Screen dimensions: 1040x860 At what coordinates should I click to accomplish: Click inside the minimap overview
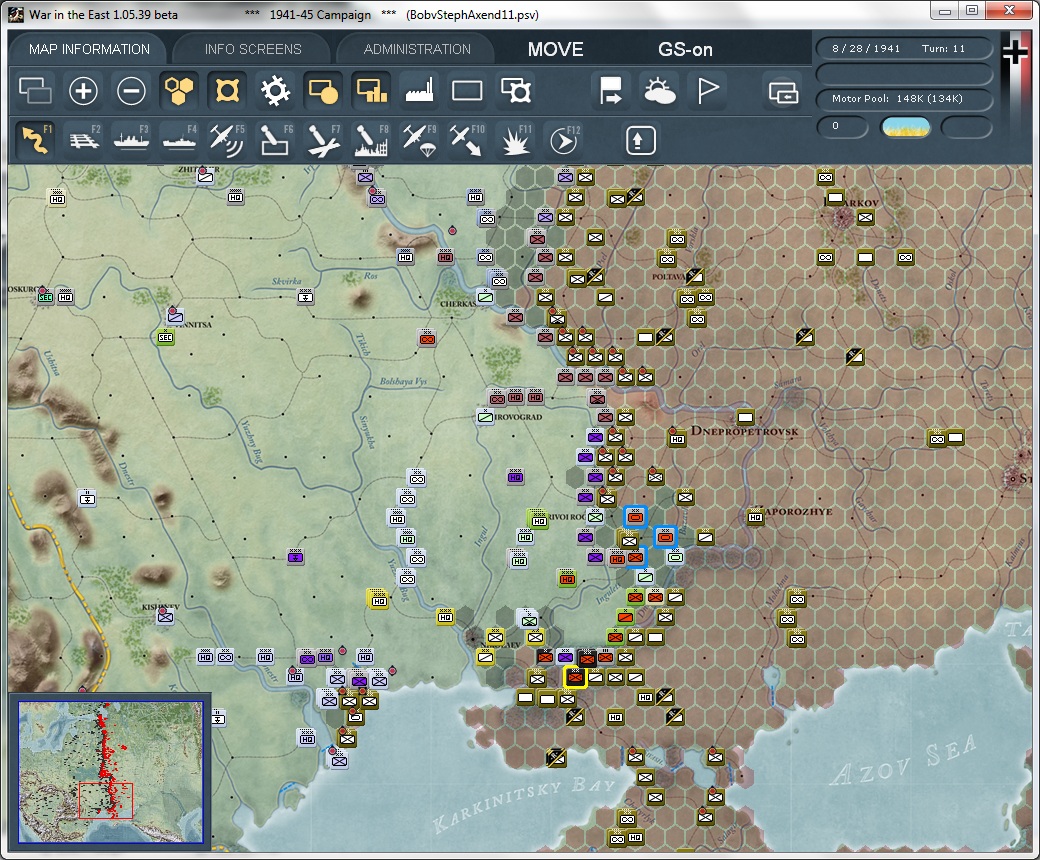pos(110,772)
